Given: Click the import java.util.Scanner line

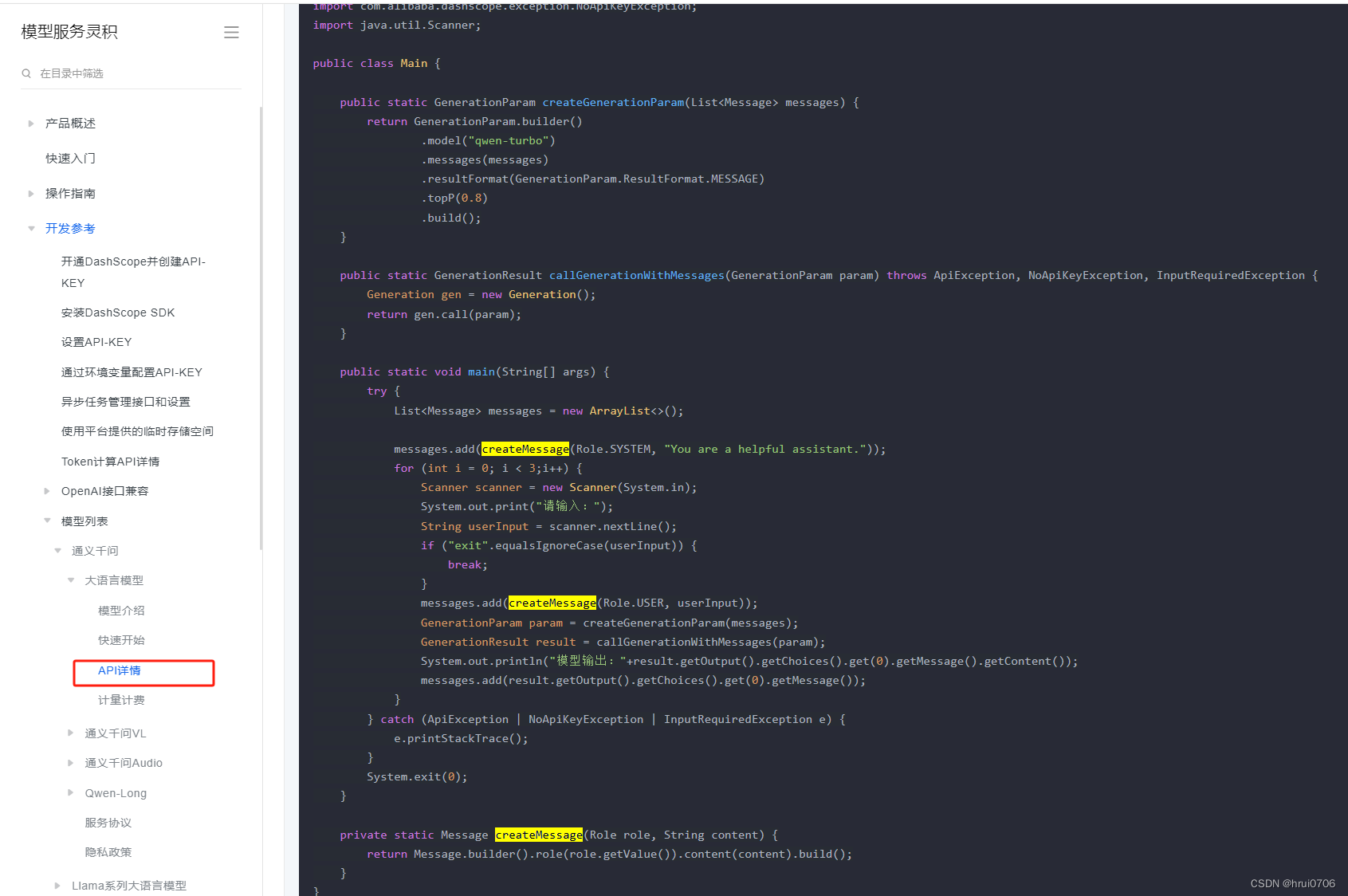Looking at the screenshot, I should [x=397, y=26].
